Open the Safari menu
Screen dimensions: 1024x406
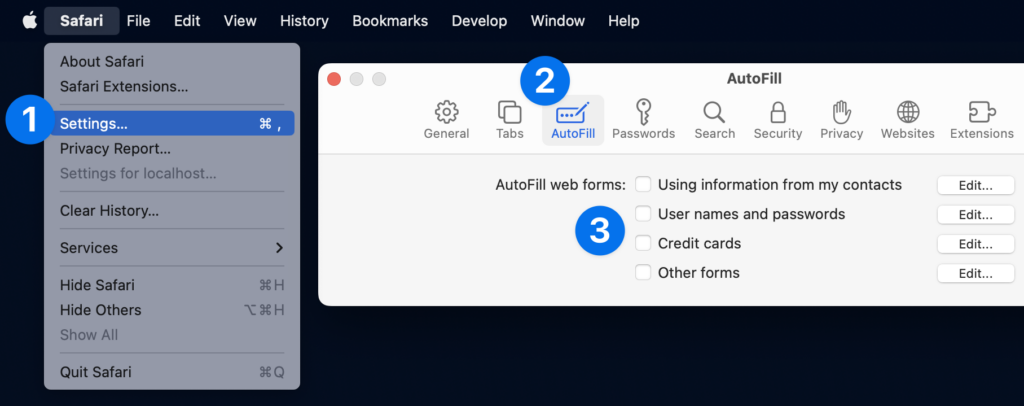tap(82, 21)
